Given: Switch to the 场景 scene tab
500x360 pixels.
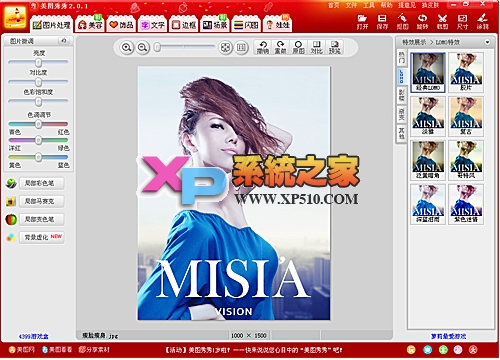Looking at the screenshot, I should click(x=215, y=25).
